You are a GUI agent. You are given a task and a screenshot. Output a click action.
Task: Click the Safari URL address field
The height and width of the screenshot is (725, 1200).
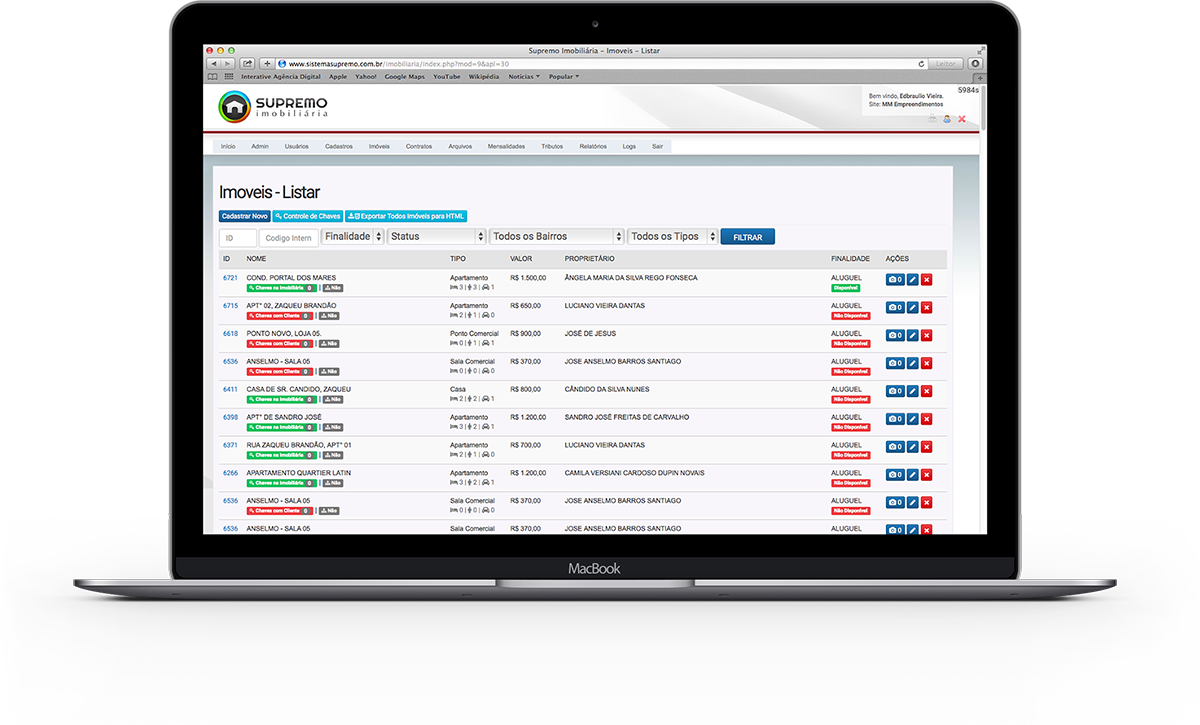[600, 63]
